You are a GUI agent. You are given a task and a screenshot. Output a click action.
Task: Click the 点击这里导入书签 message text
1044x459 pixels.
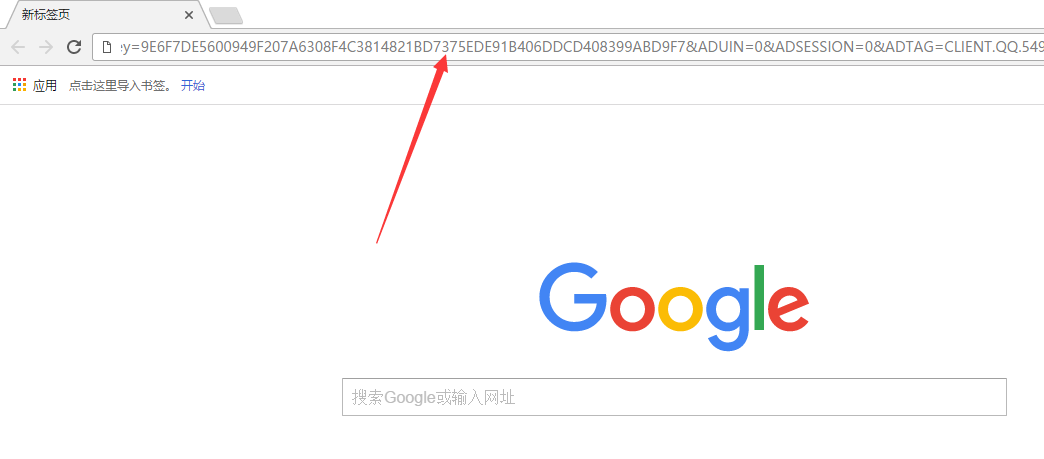(121, 85)
